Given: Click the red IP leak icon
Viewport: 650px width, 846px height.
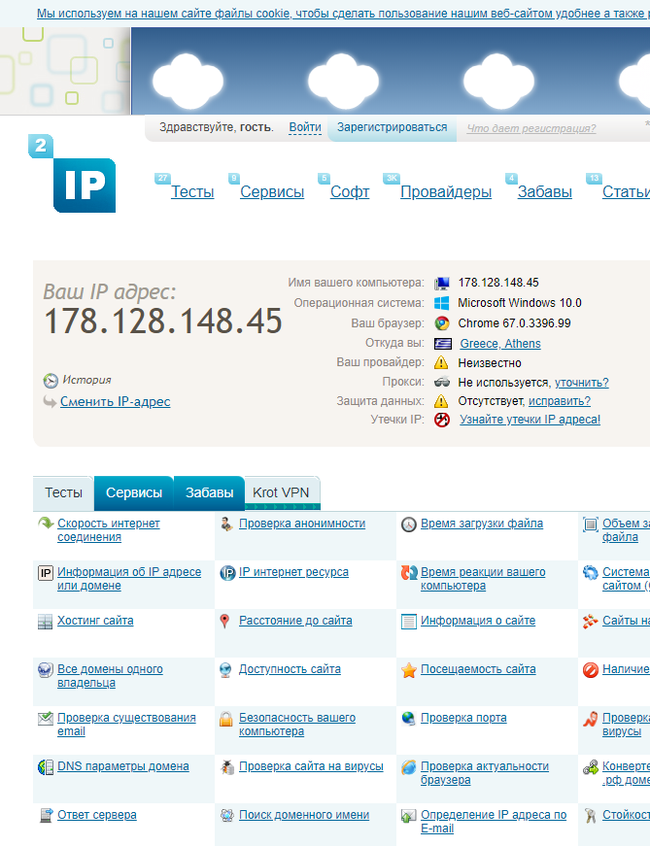Looking at the screenshot, I should click(x=442, y=420).
